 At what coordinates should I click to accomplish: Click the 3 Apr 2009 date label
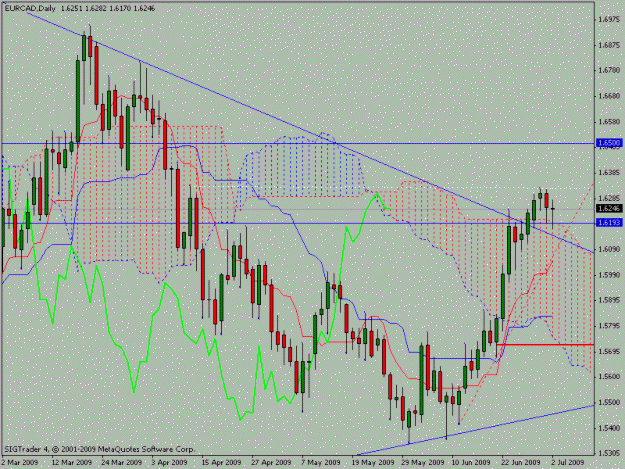point(169,462)
